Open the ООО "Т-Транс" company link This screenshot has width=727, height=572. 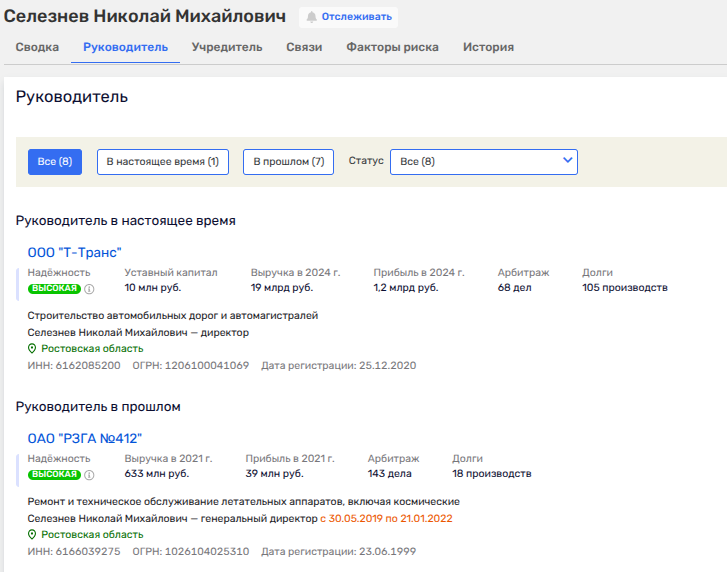pos(74,252)
